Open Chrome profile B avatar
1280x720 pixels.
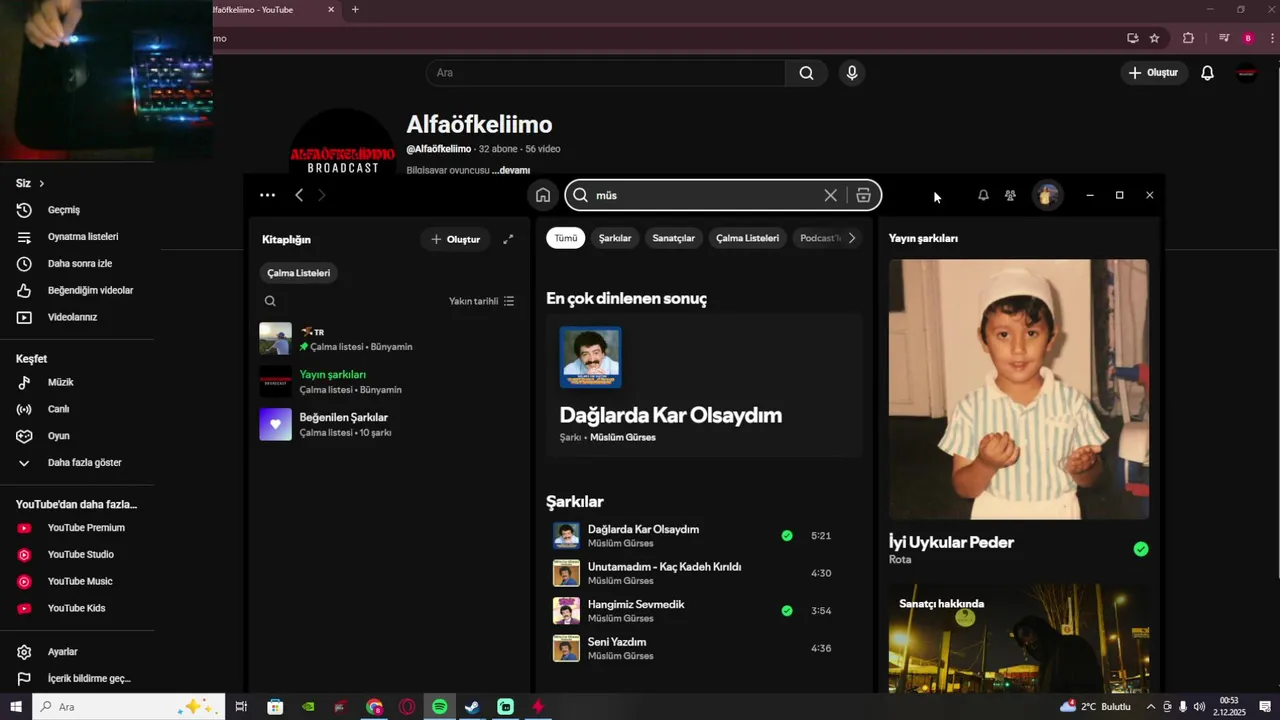click(1248, 38)
